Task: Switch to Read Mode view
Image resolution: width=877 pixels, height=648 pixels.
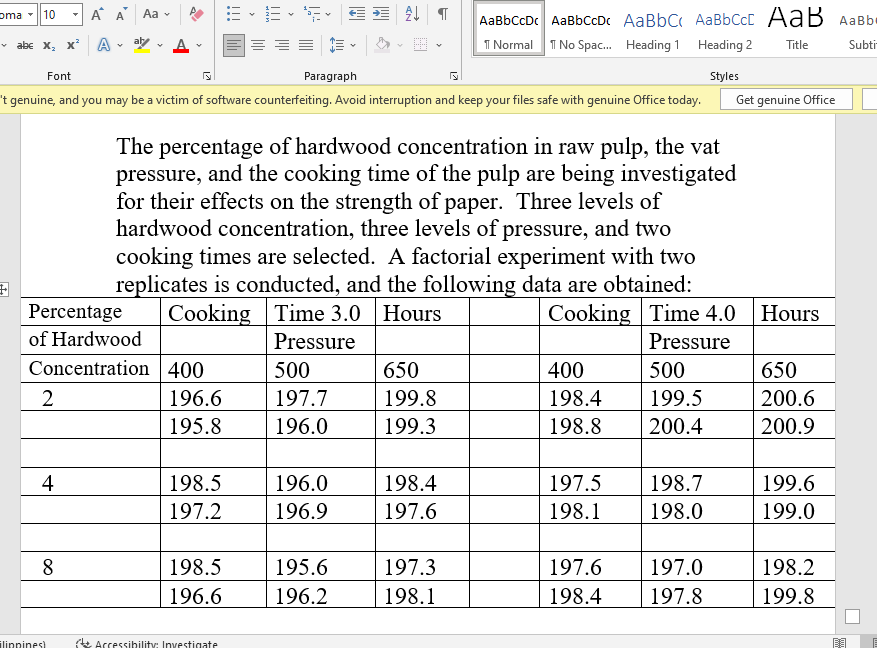Action: [840, 643]
